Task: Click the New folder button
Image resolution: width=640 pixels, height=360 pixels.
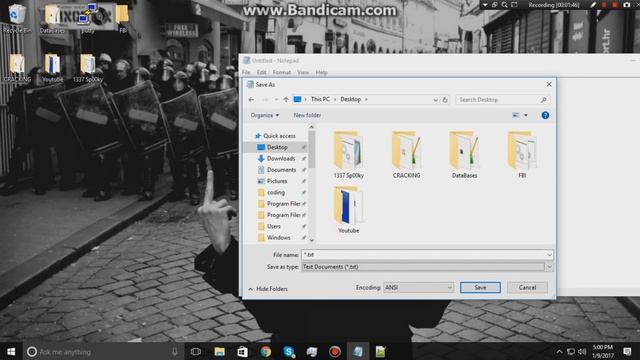Action: tap(307, 116)
